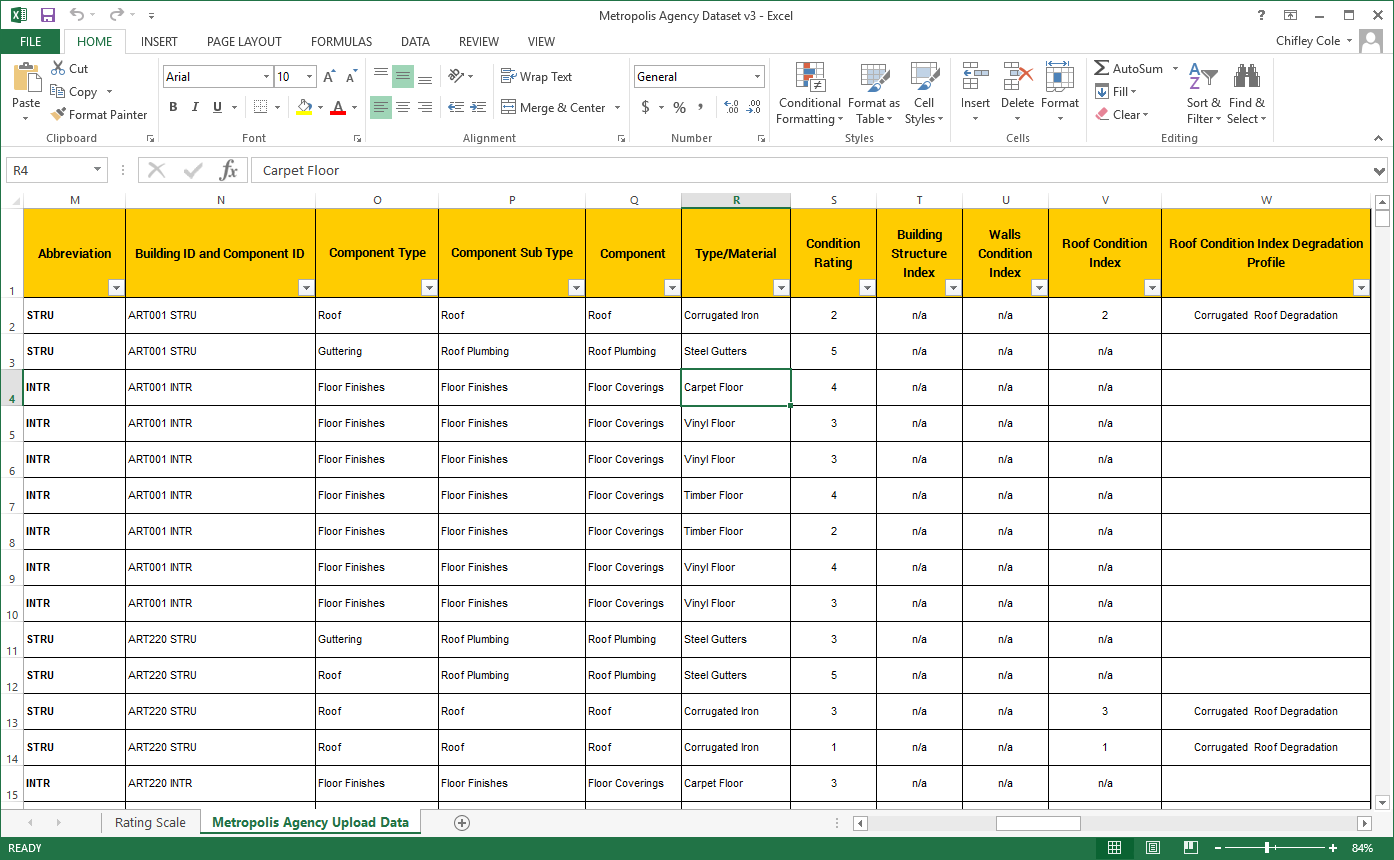Open the font name dropdown
The image size is (1394, 860).
click(268, 76)
